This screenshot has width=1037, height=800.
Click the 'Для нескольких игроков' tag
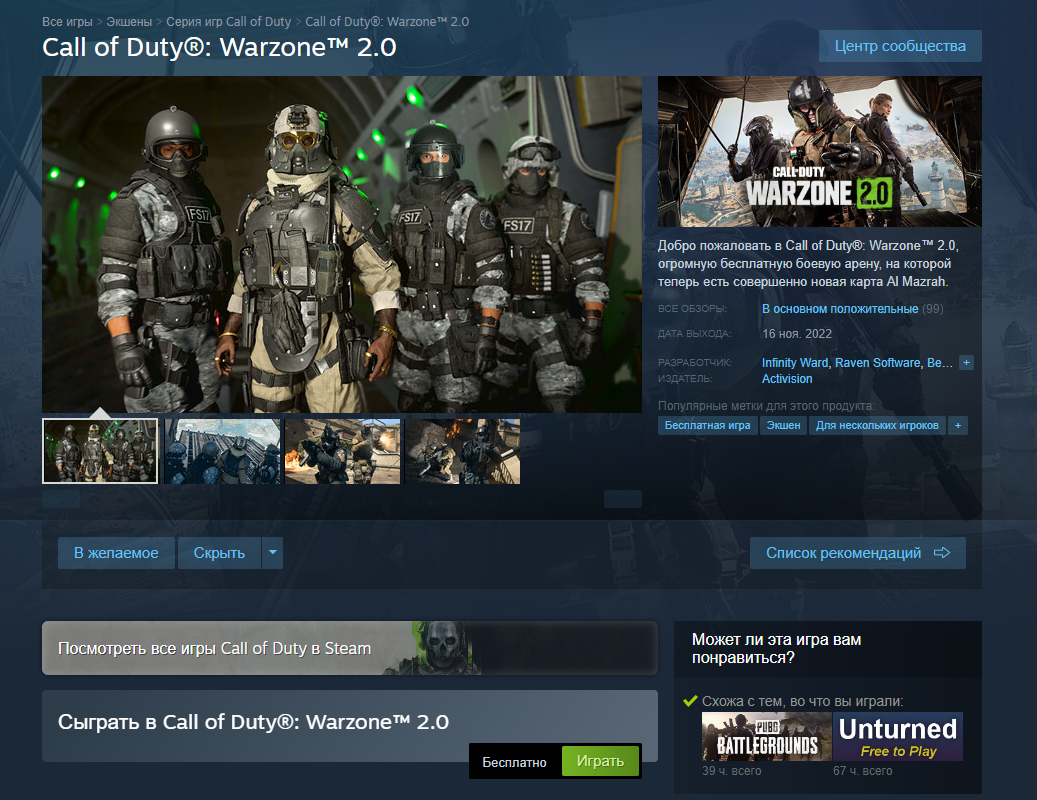click(877, 425)
